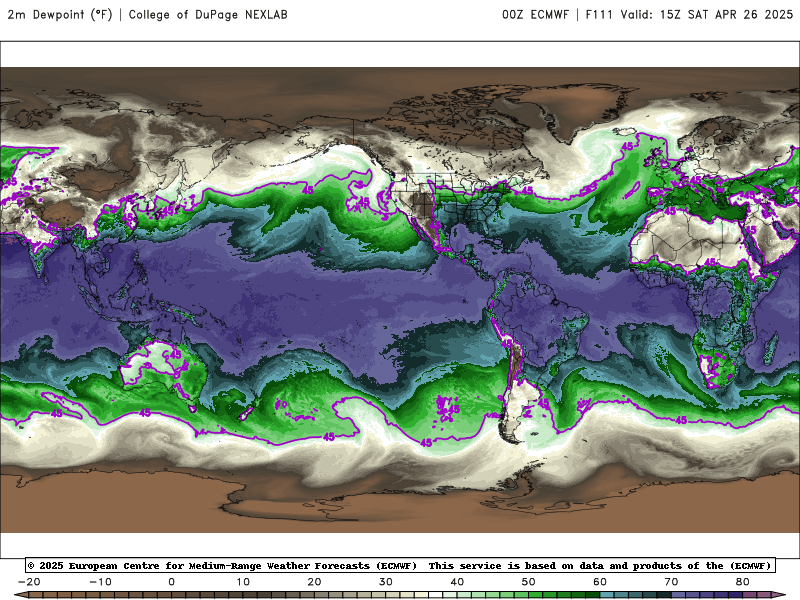This screenshot has height=600, width=800.
Task: Click the 80 color scale label
Action: coord(743,582)
